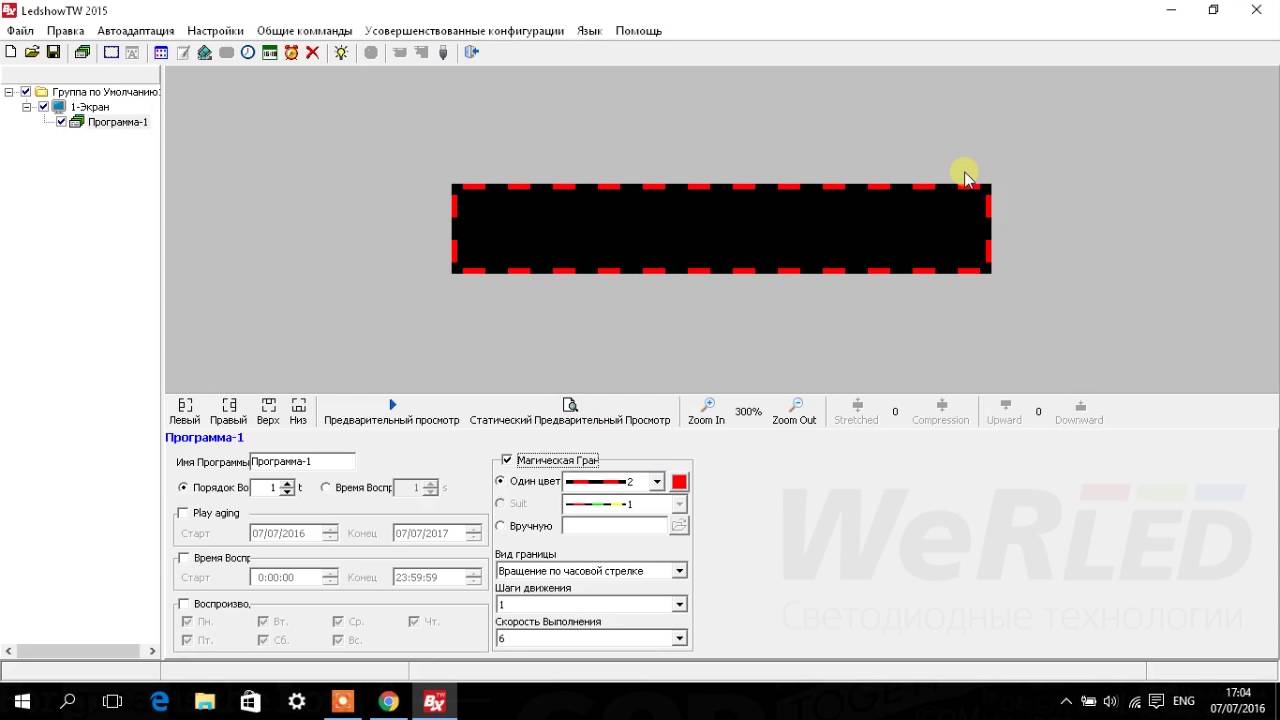This screenshot has width=1280, height=720.
Task: Open Windows Settings gear in taskbar
Action: click(297, 701)
